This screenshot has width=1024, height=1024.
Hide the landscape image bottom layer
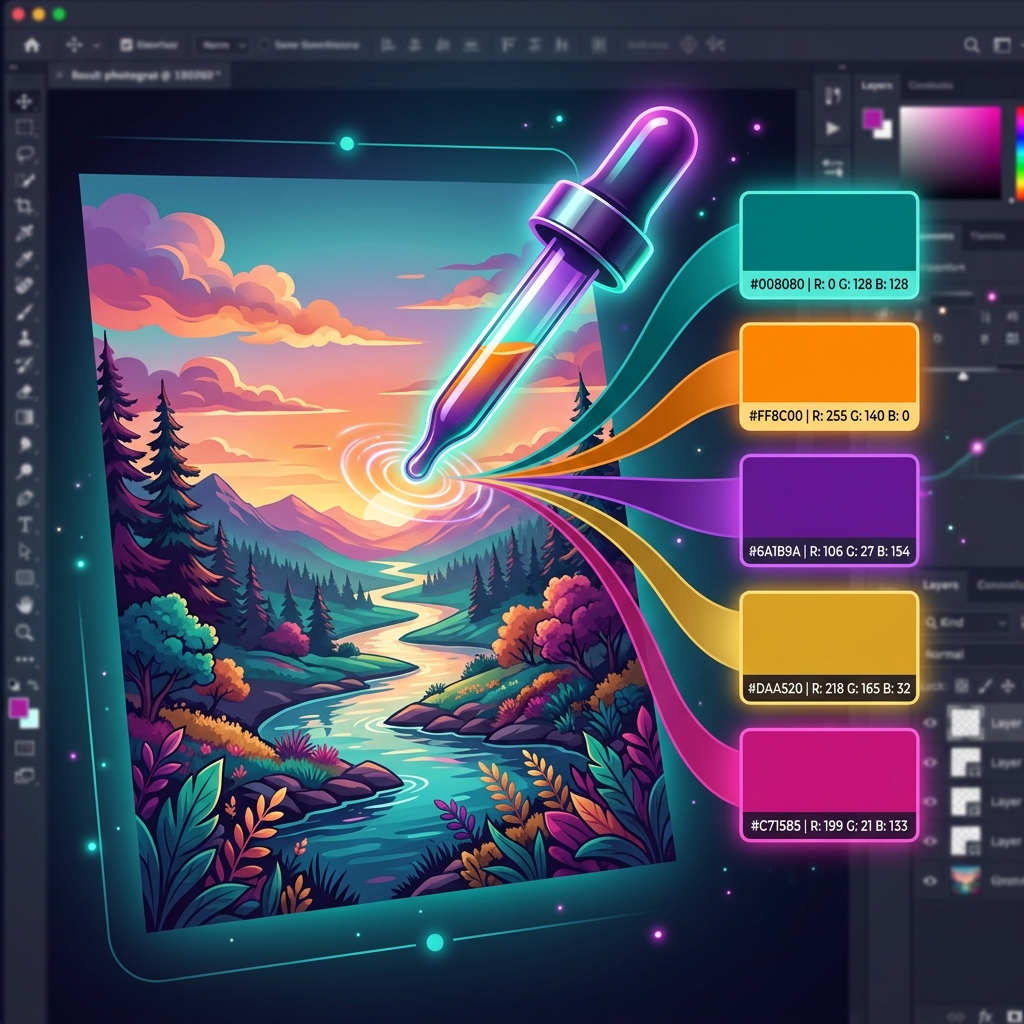coord(930,880)
